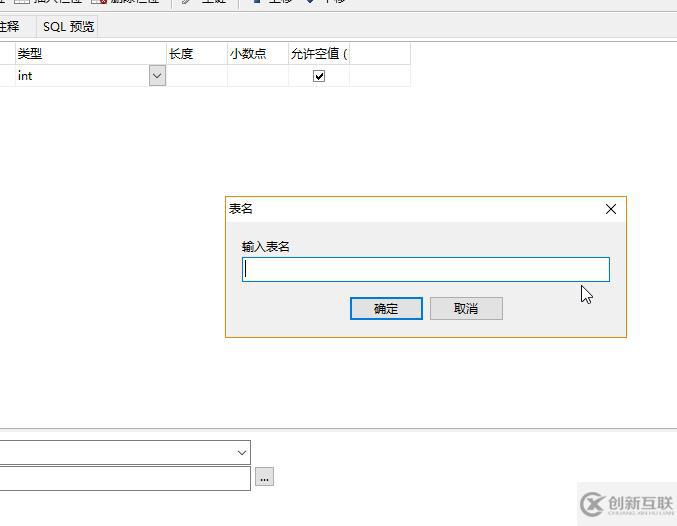Screen dimensions: 677x526
Task: Click the empty 小数点 cell of the int row
Action: tap(258, 76)
